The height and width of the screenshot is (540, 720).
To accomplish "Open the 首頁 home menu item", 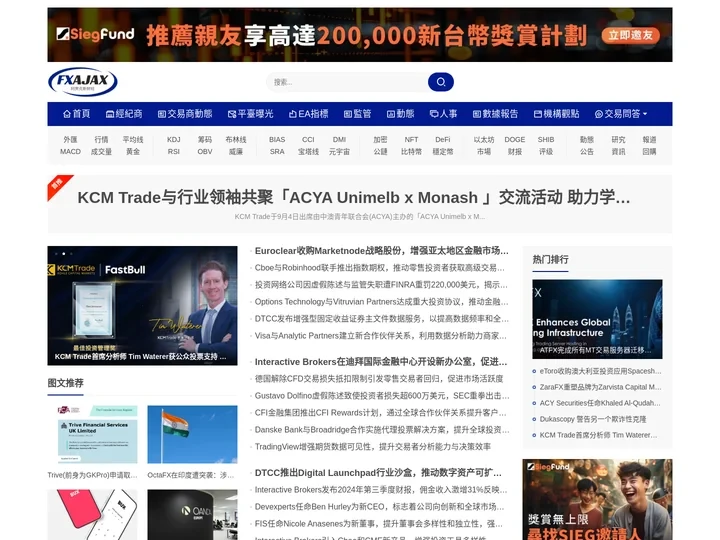I will [x=77, y=114].
